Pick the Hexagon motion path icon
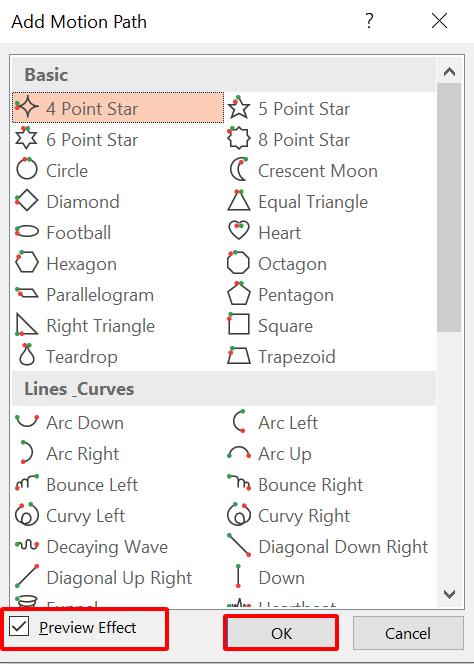The width and height of the screenshot is (474, 664). pyautogui.click(x=27, y=263)
